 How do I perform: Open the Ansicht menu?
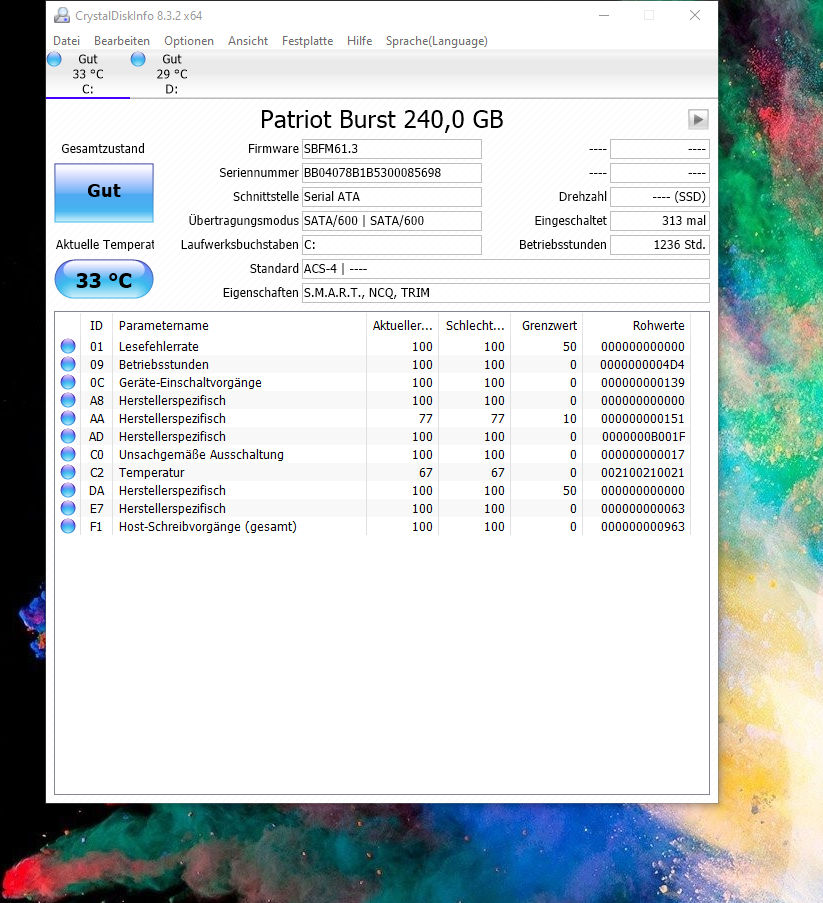248,41
